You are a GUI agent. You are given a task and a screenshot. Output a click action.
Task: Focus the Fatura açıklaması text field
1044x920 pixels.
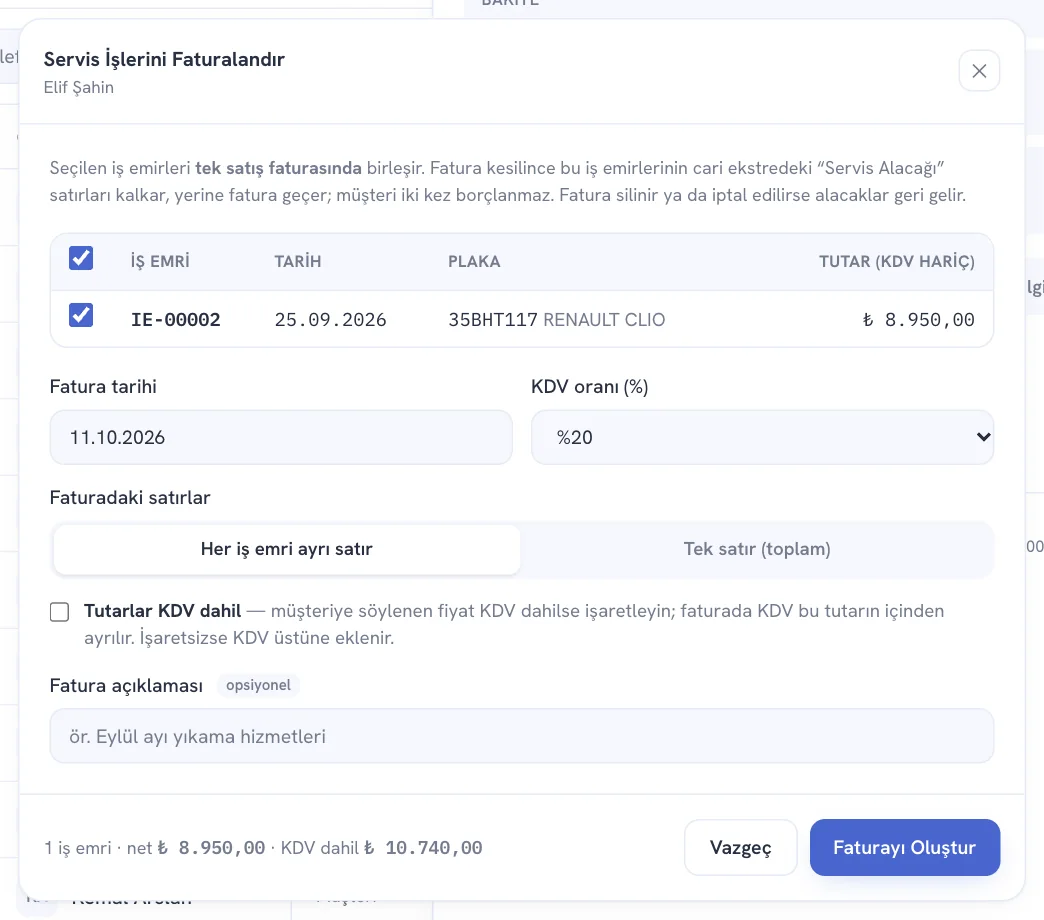tap(522, 736)
